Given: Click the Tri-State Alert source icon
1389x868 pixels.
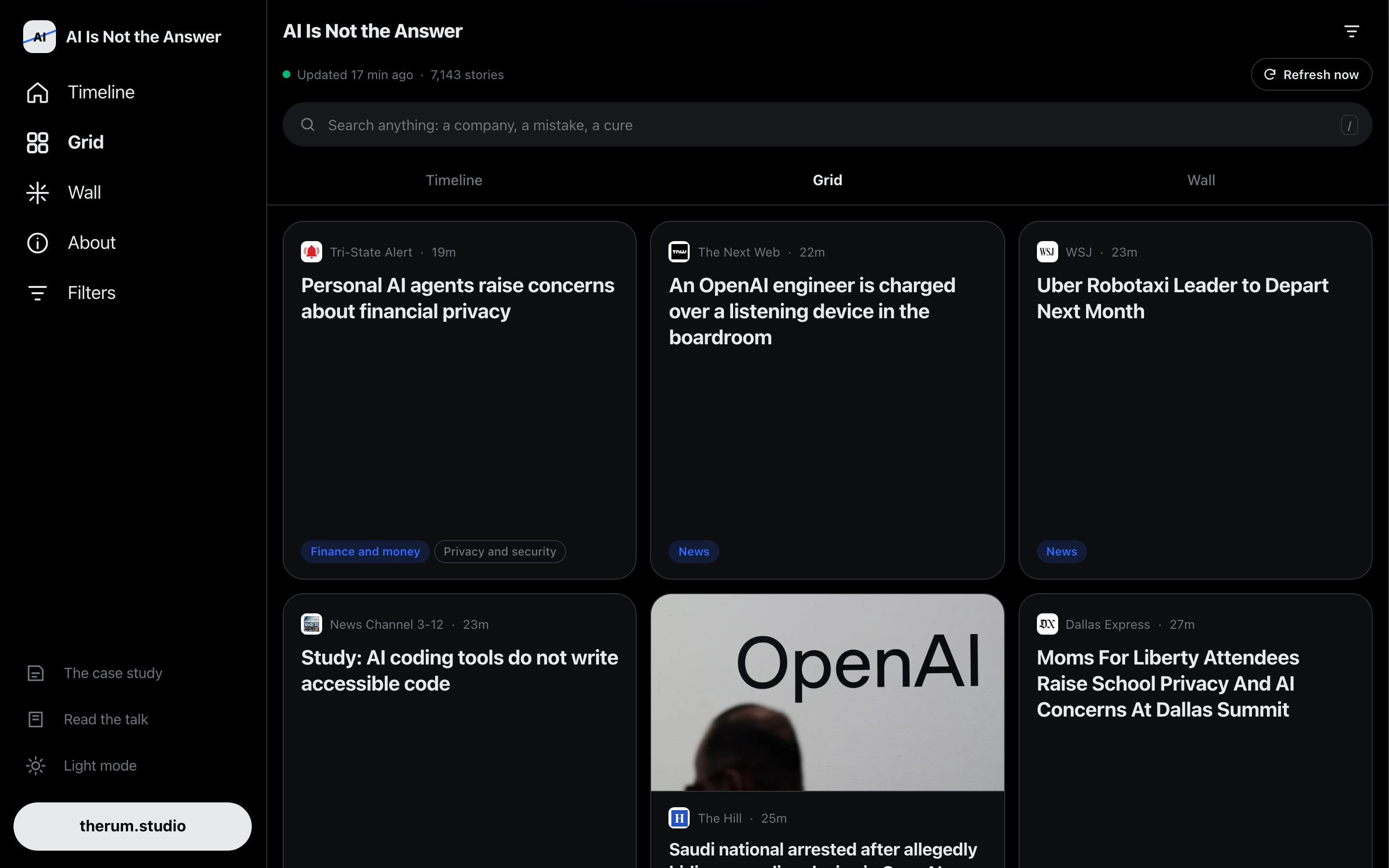Looking at the screenshot, I should [311, 252].
